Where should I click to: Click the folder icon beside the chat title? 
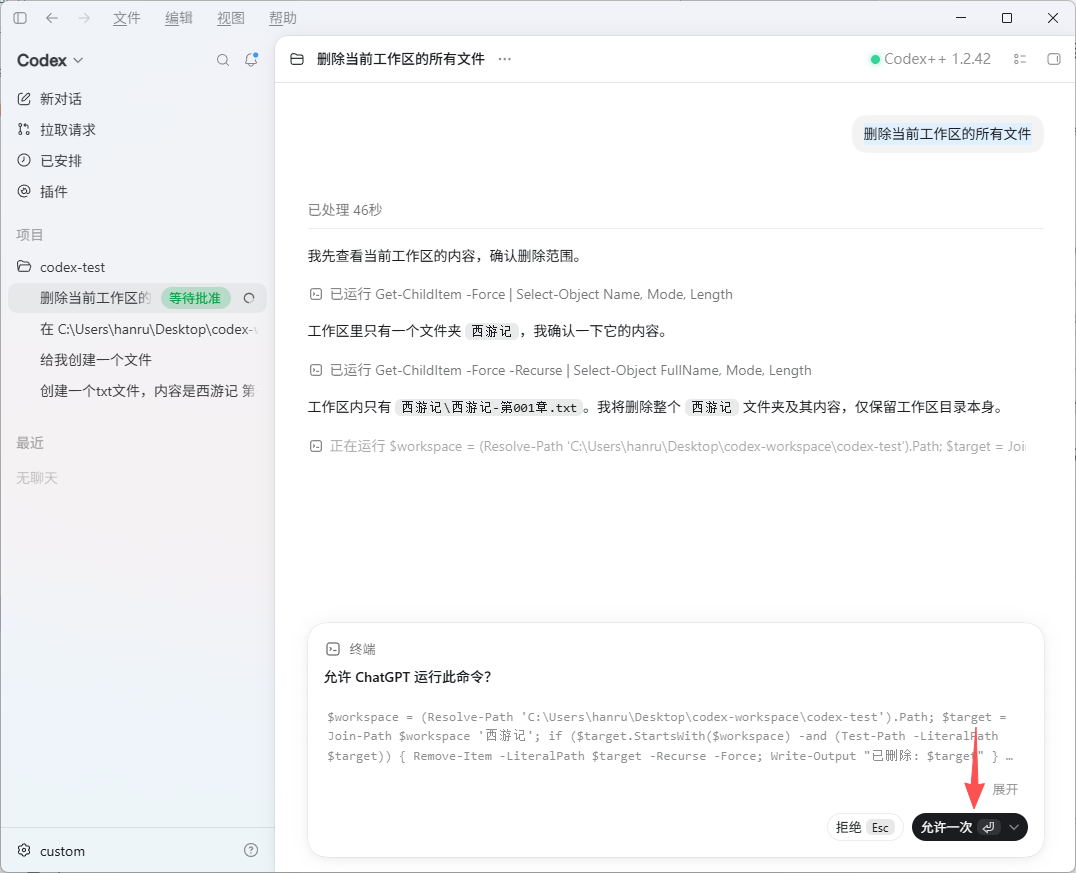pyautogui.click(x=297, y=59)
